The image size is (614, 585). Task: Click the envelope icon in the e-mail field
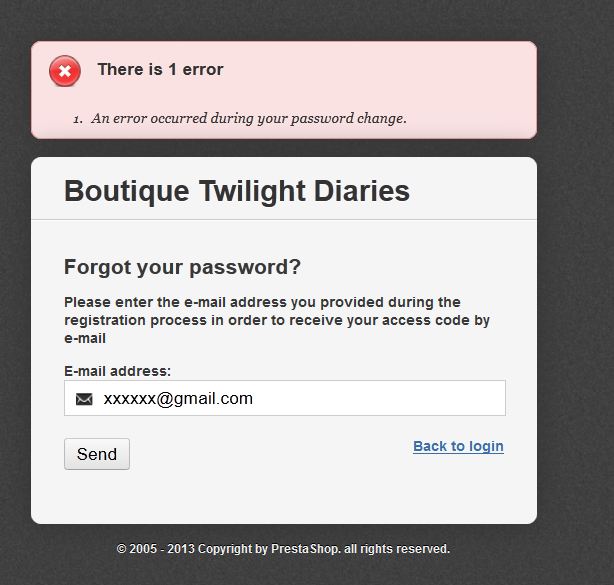tap(84, 399)
